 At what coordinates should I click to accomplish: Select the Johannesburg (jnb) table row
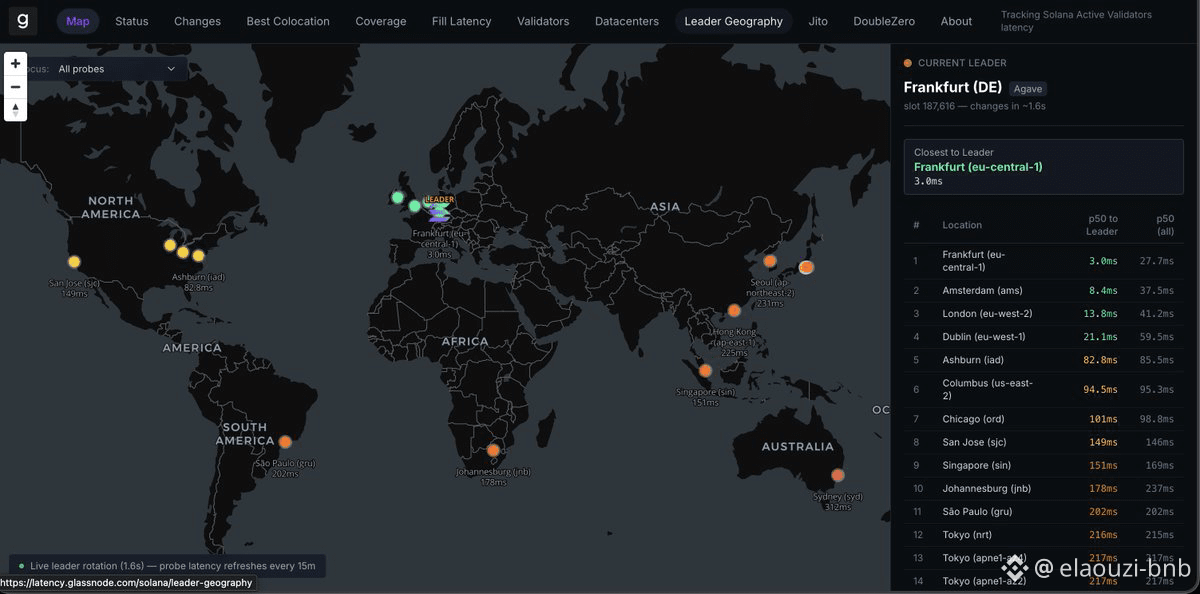[1043, 489]
